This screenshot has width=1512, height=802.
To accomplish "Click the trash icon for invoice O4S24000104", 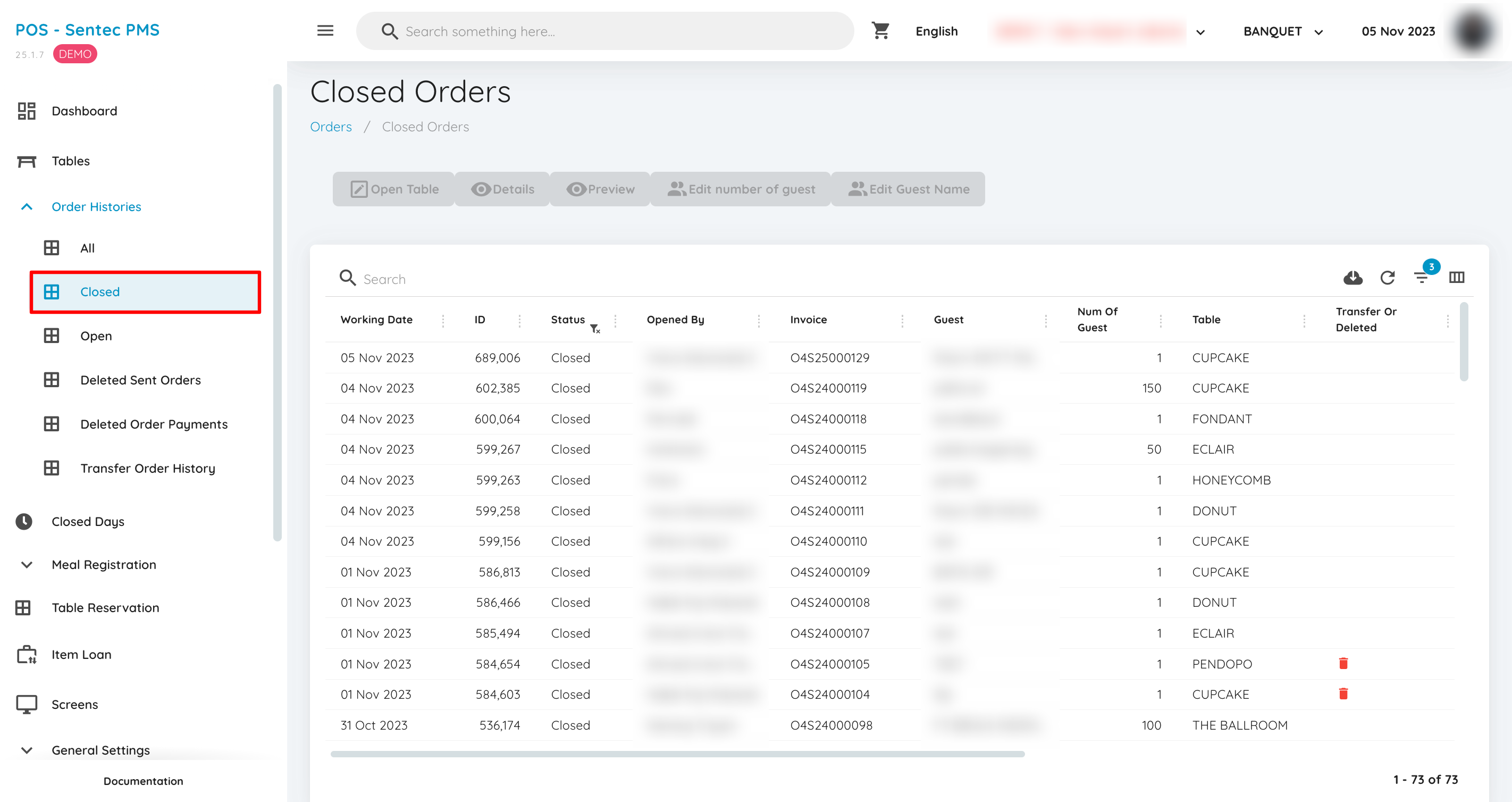I will pyautogui.click(x=1343, y=694).
